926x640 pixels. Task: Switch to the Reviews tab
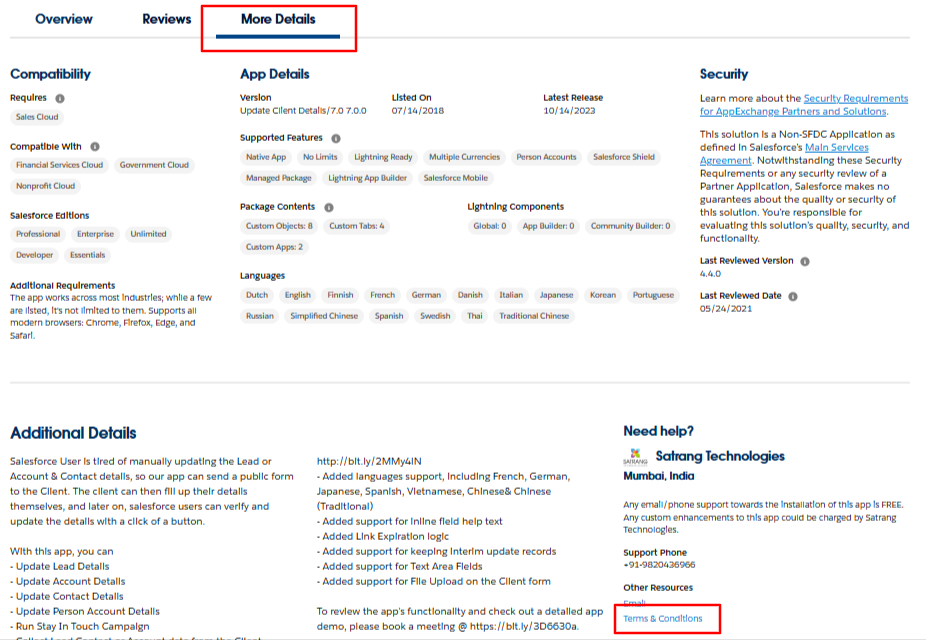point(167,19)
